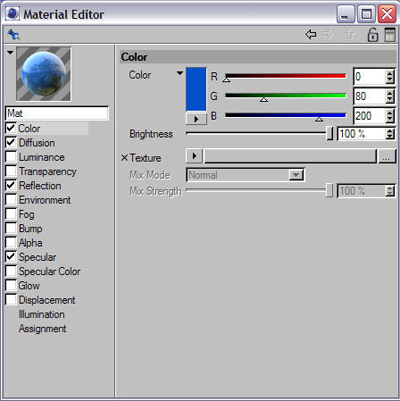Expand the arrow button under the color swatch
This screenshot has width=400, height=401.
click(196, 119)
